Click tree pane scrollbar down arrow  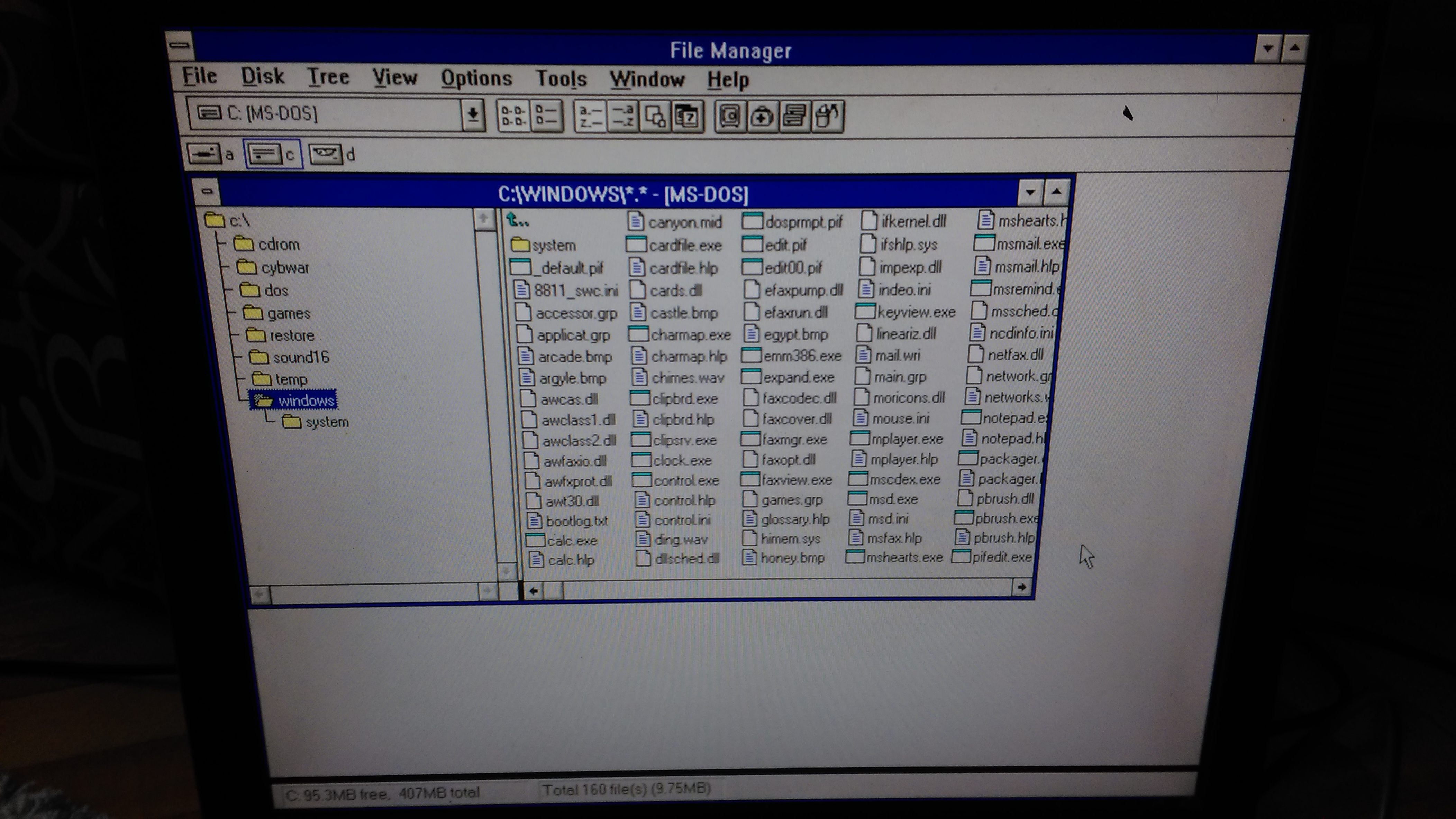506,572
